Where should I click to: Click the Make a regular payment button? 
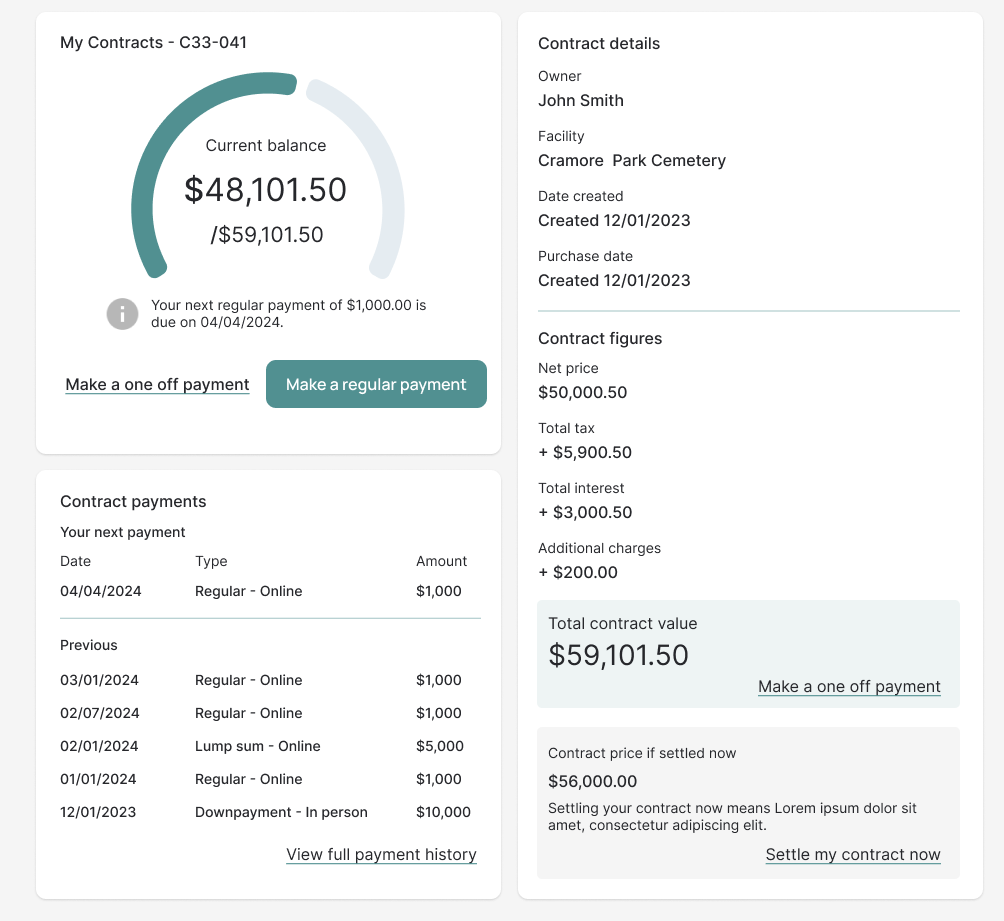376,384
